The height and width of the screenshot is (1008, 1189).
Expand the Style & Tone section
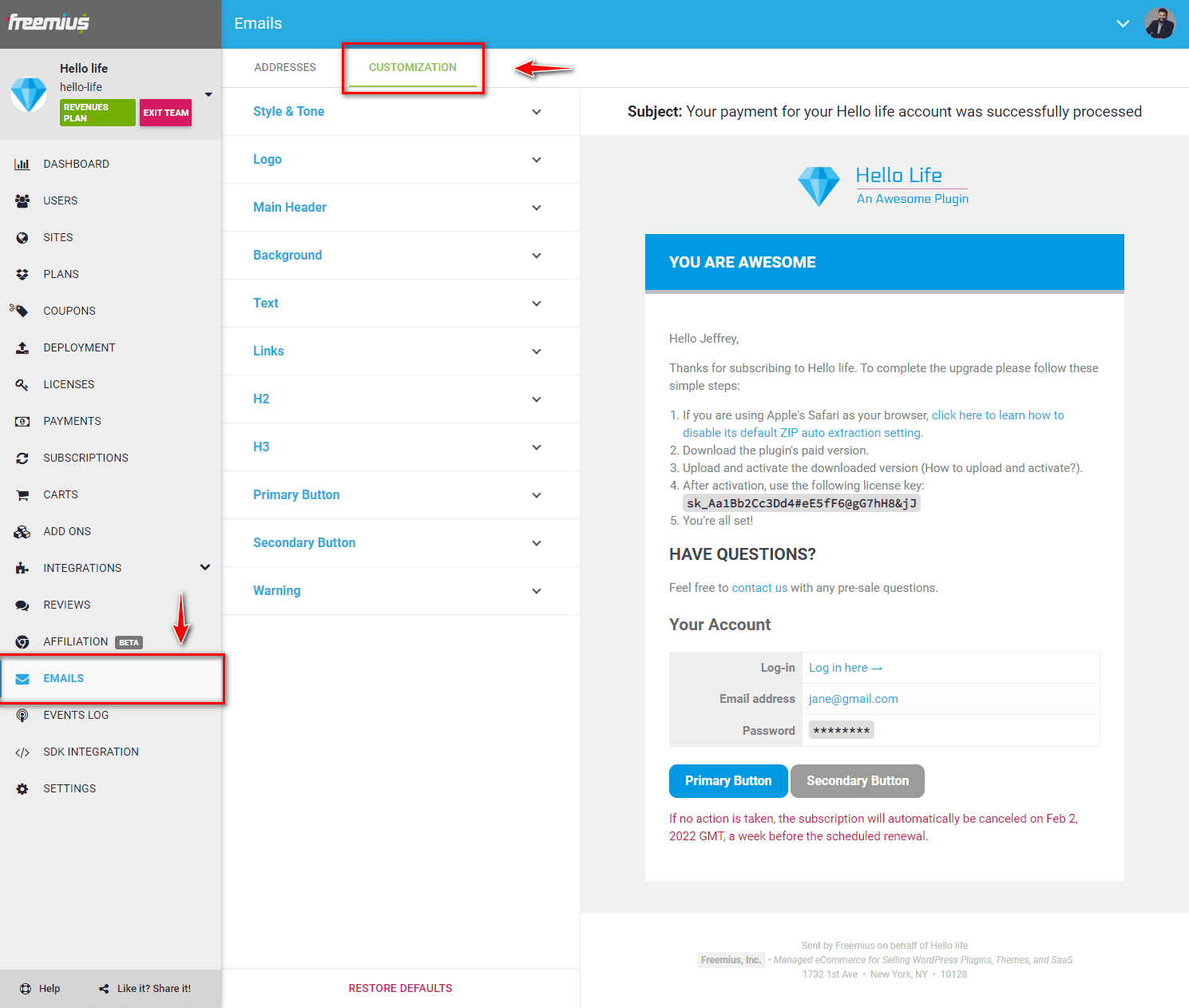401,112
